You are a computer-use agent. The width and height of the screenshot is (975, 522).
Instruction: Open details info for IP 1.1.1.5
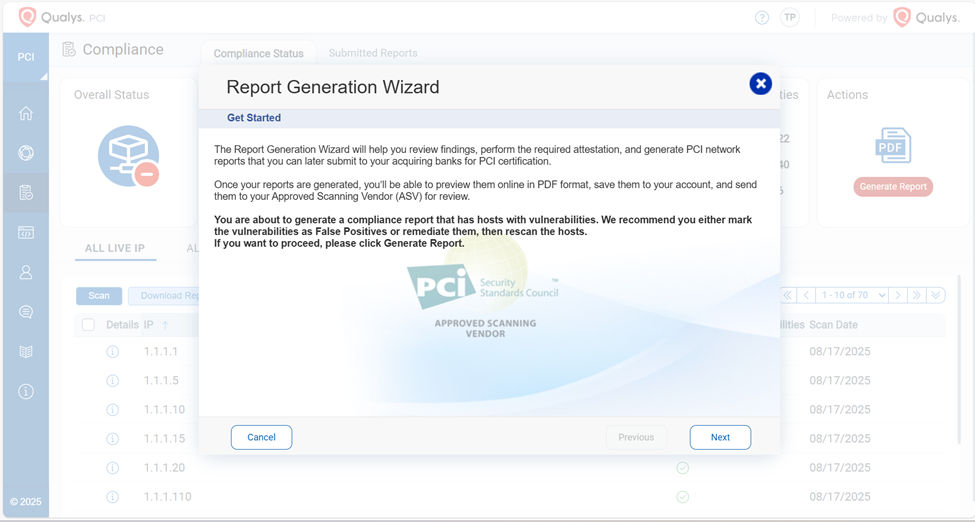click(x=113, y=380)
